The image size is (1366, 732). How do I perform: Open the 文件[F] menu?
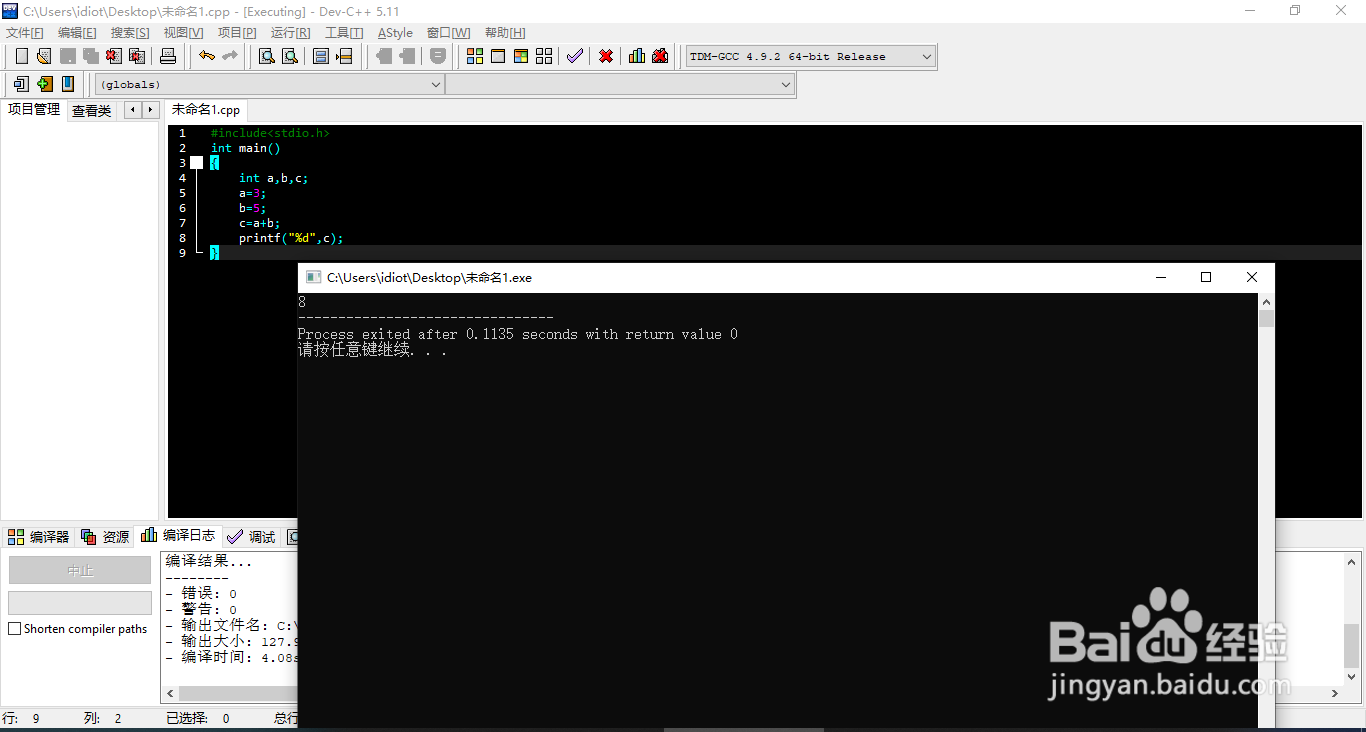coord(25,33)
